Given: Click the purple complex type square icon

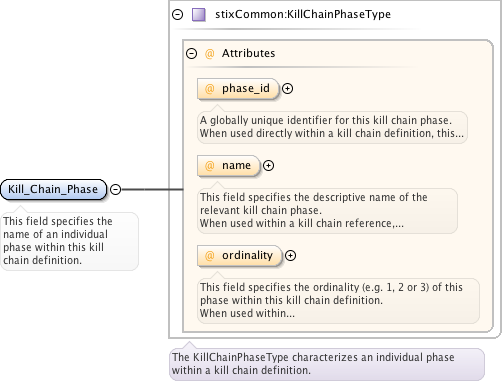Looking at the screenshot, I should (199, 15).
